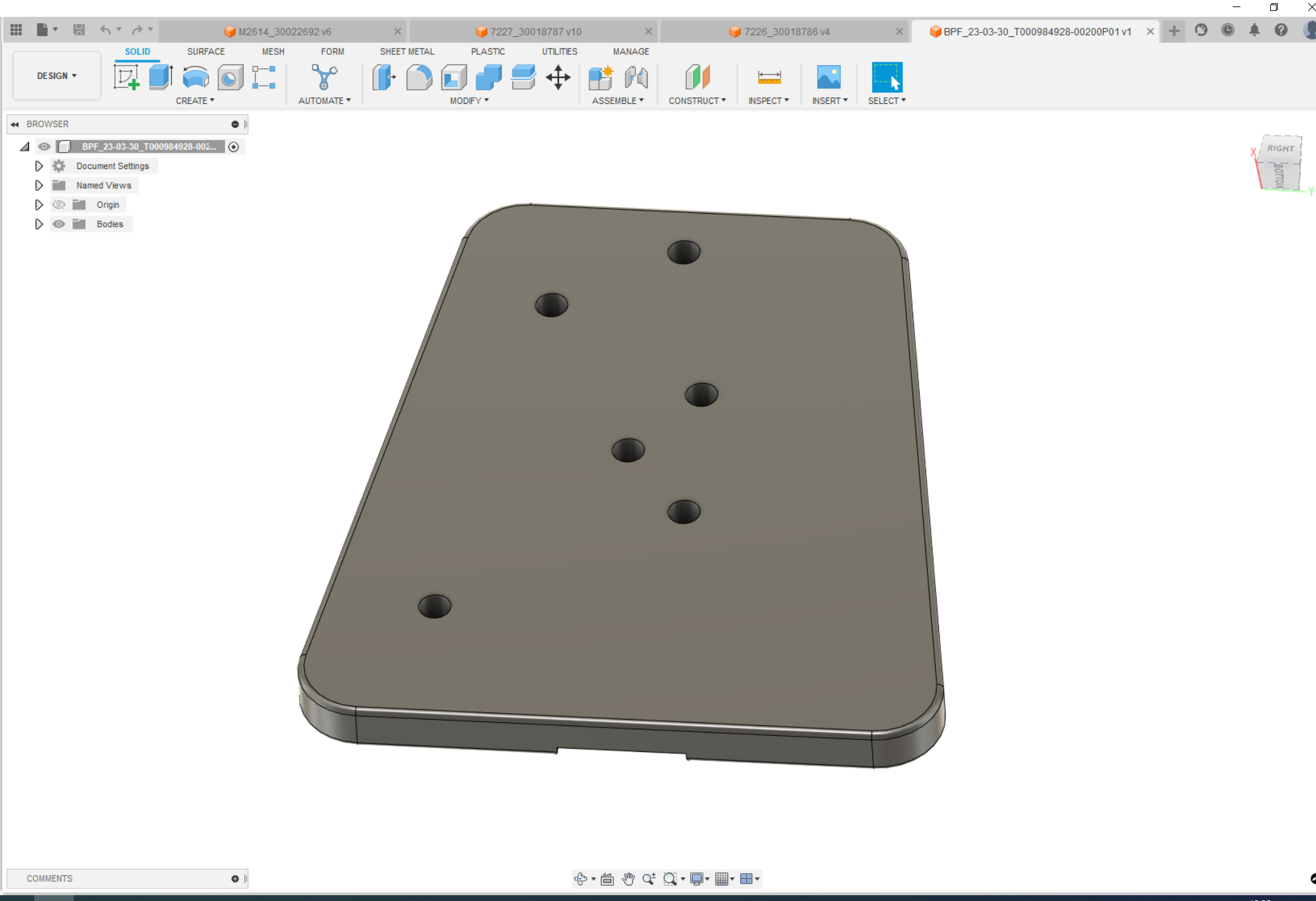Toggle visibility of the Bodies folder
Viewport: 1316px width, 901px height.
[59, 224]
